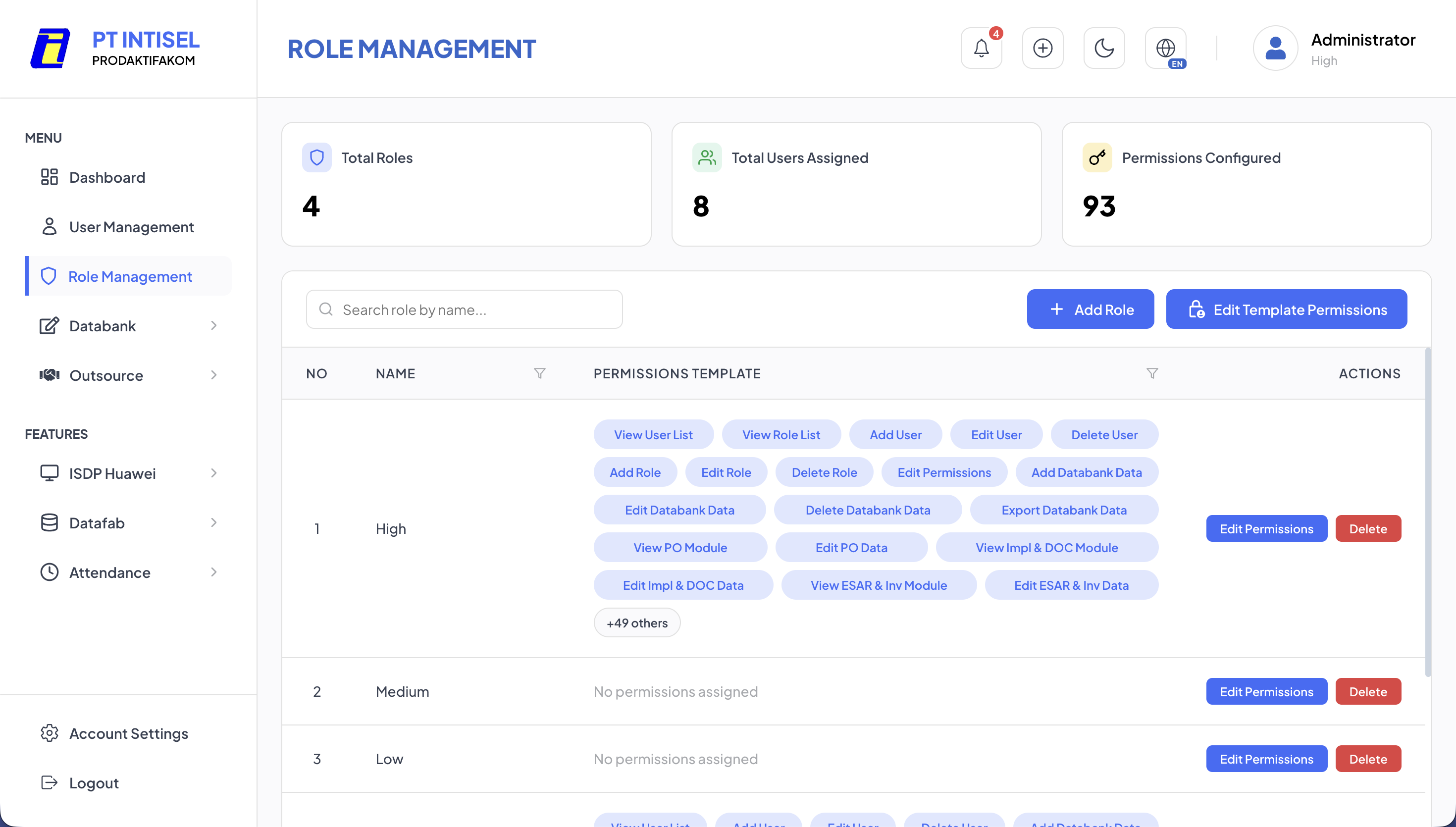Screen dimensions: 1456x827
Task: Click the Datafab database icon
Action: pyautogui.click(x=50, y=522)
